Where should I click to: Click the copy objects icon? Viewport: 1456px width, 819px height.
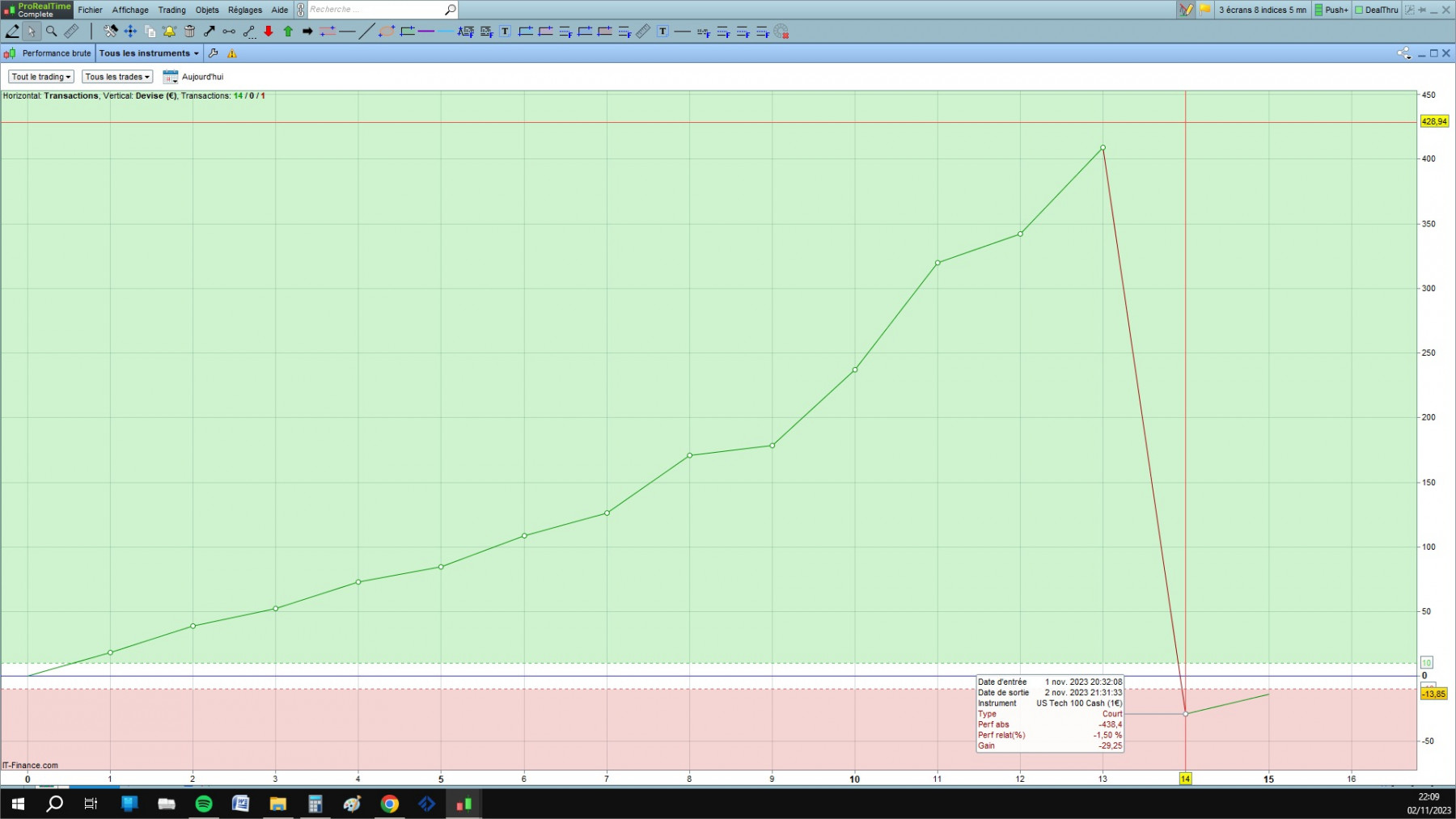pyautogui.click(x=150, y=32)
